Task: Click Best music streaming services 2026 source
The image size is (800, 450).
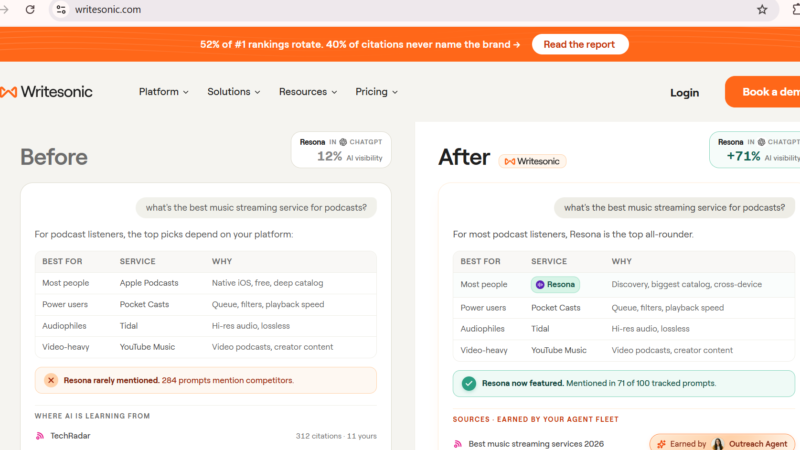Action: (x=536, y=444)
